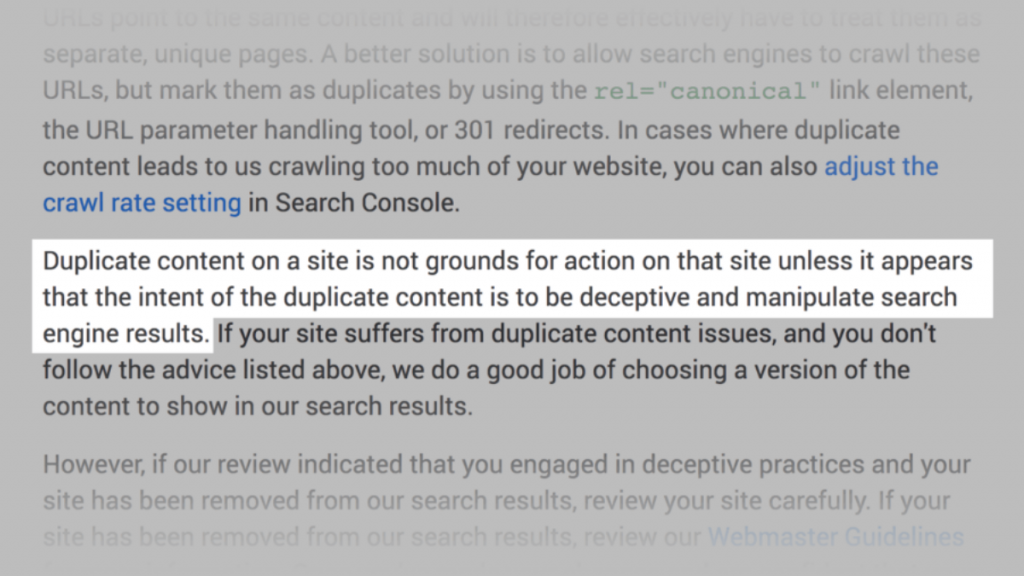The image size is (1024, 576).
Task: Click the word "However" starting the paragraph
Action: click(x=88, y=465)
